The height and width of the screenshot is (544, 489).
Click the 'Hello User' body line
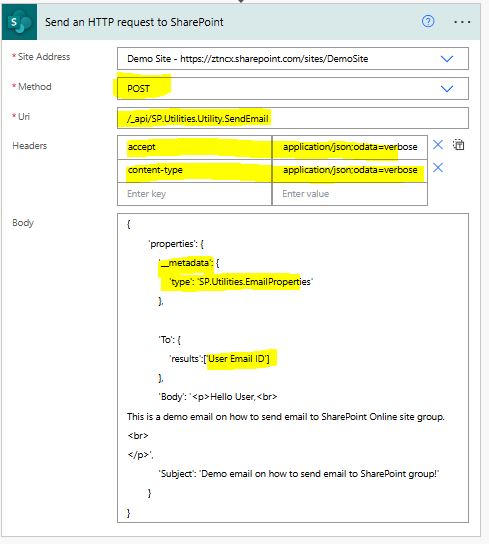(218, 397)
